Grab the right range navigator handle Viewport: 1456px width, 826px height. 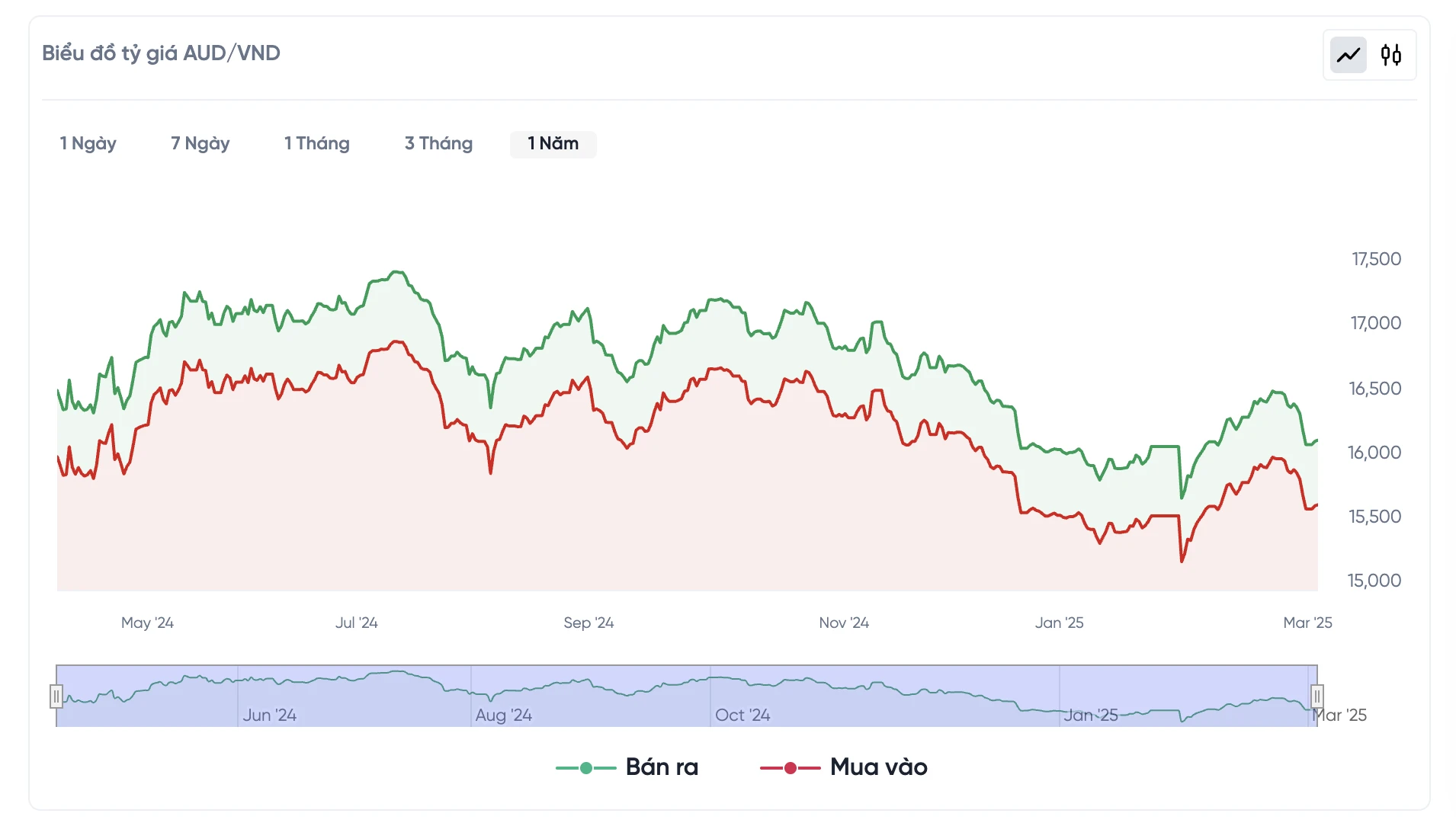[1316, 696]
